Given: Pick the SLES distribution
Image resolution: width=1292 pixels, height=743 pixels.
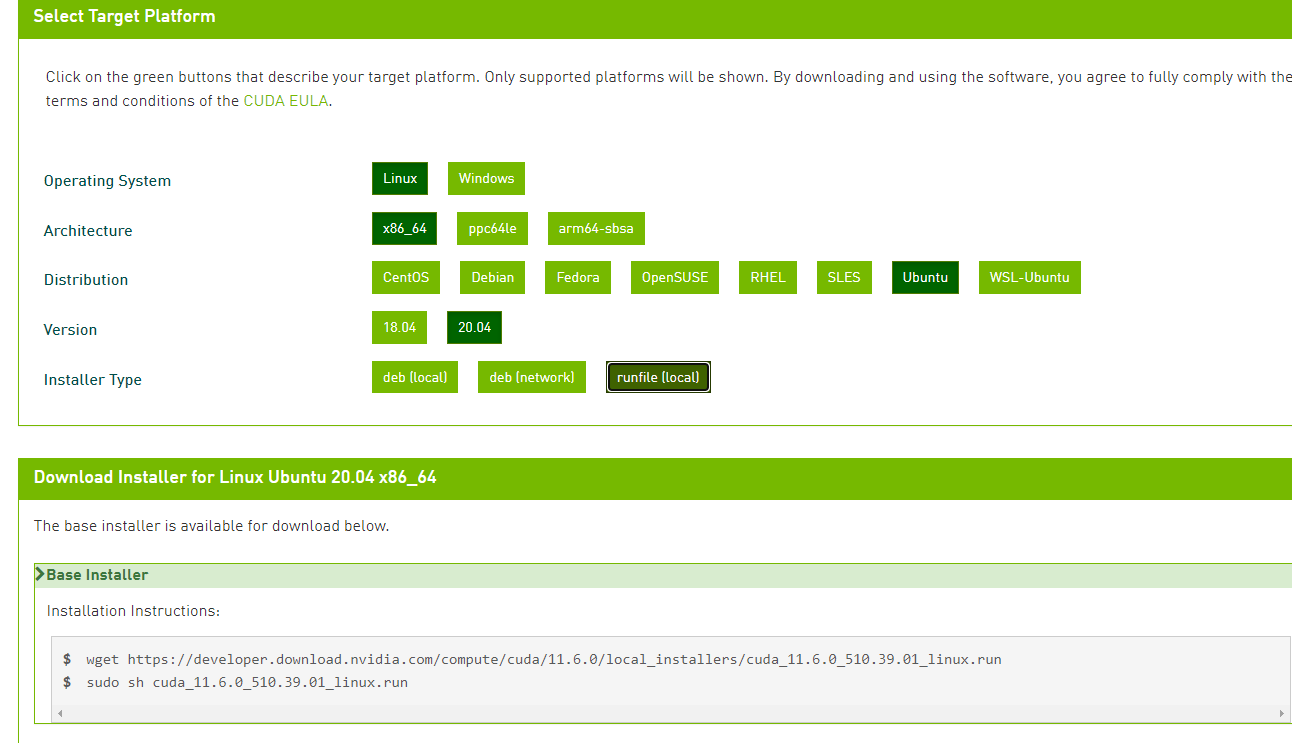Looking at the screenshot, I should tap(844, 278).
